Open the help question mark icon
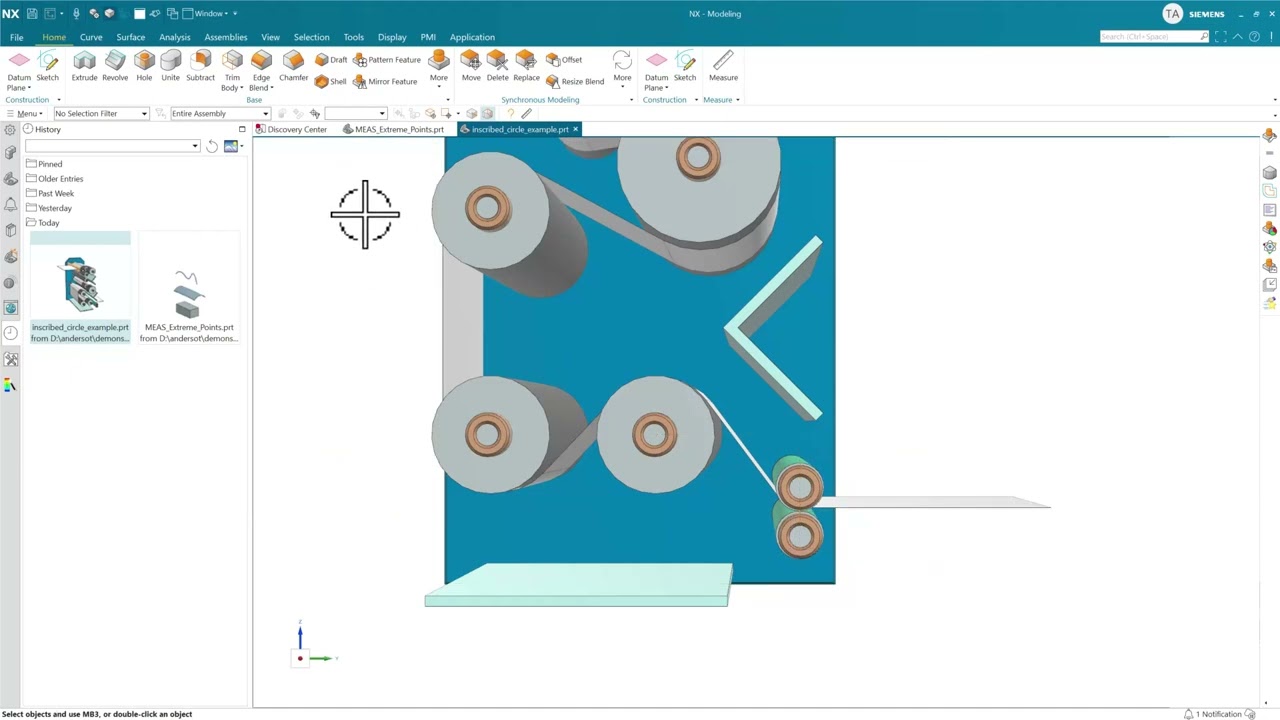This screenshot has height=720, width=1280. click(x=1254, y=37)
